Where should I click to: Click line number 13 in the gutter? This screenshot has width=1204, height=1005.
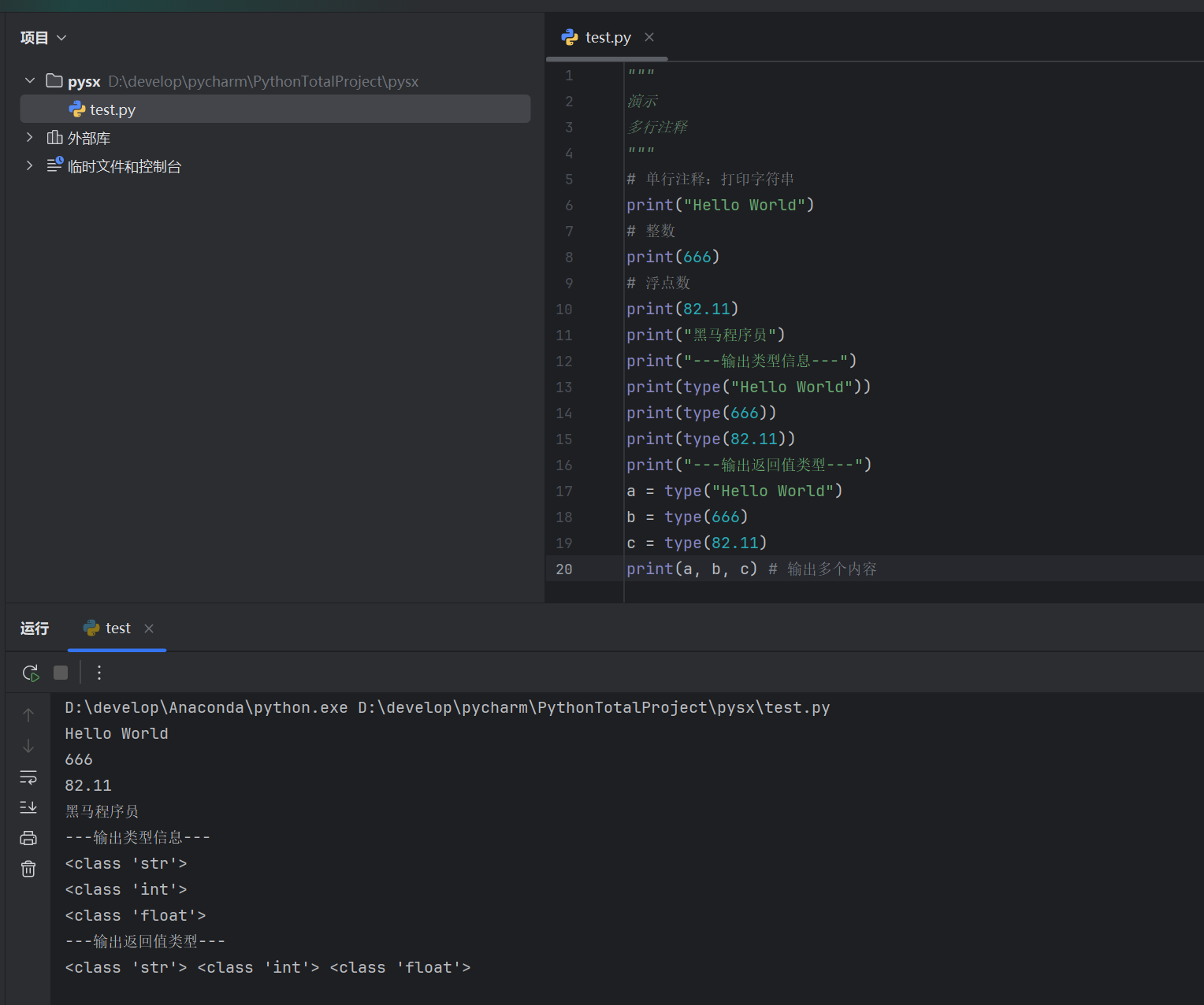coord(564,387)
